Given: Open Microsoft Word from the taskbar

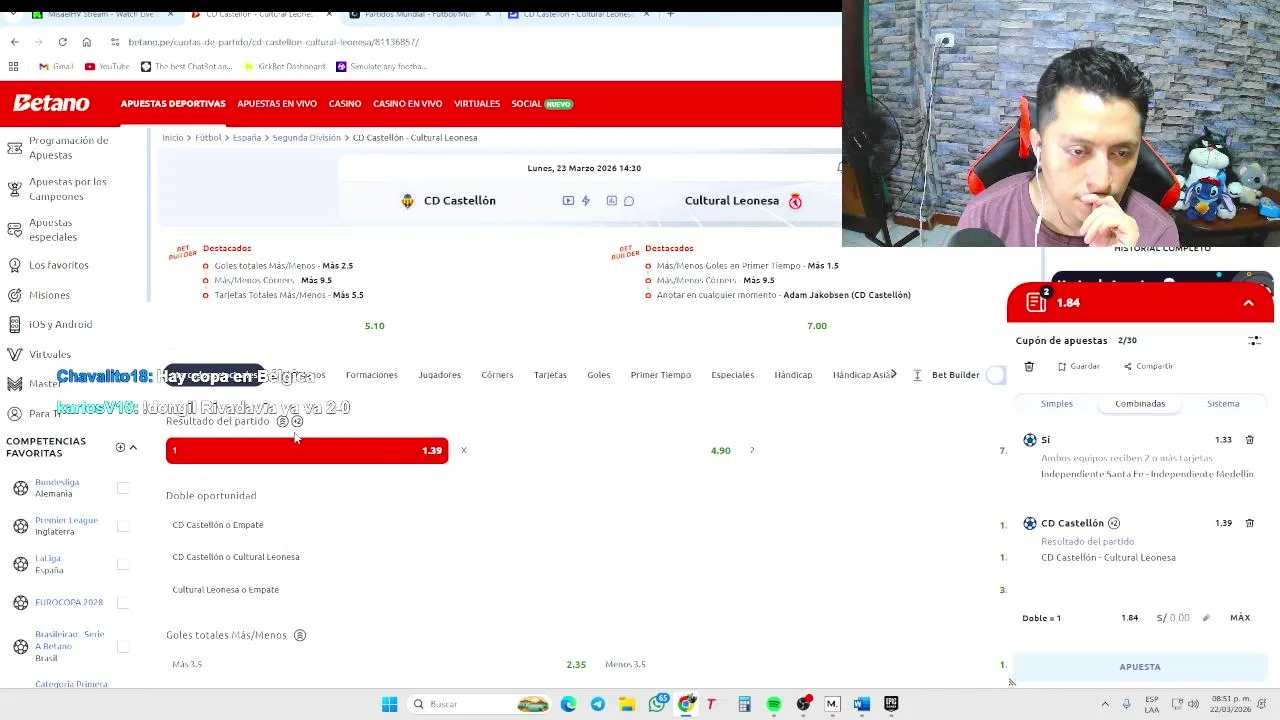Looking at the screenshot, I should pos(862,704).
